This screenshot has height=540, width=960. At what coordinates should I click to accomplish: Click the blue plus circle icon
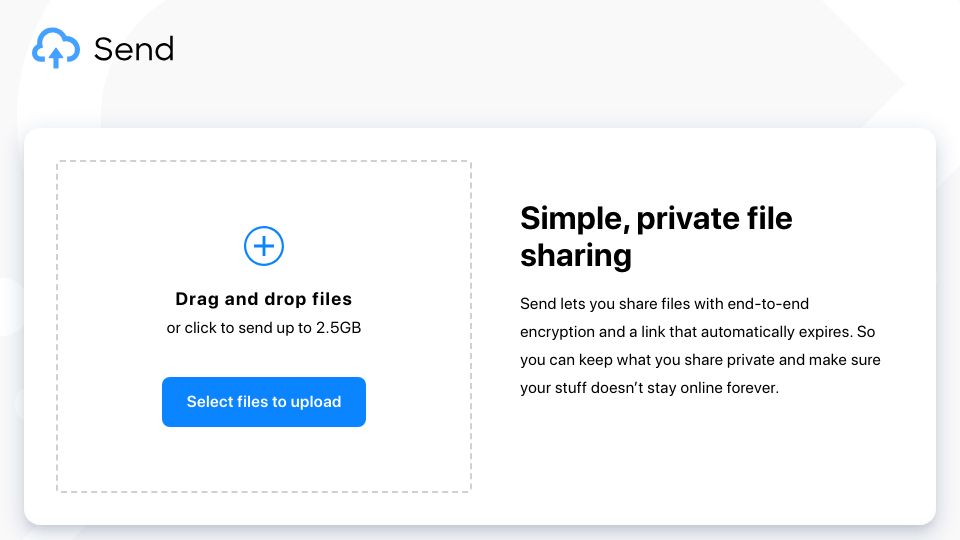click(x=264, y=246)
